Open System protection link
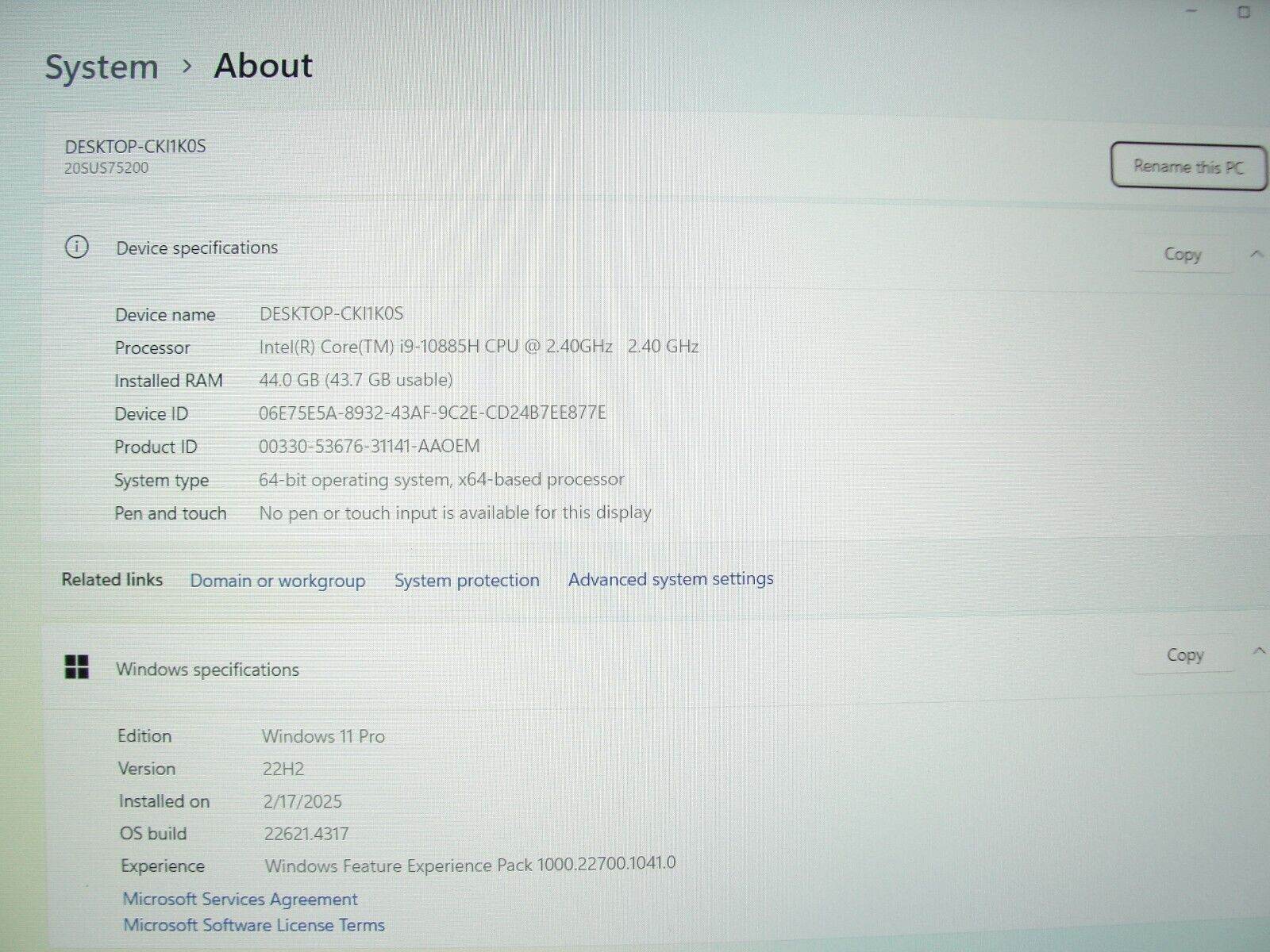Viewport: 1270px width, 952px height. (x=467, y=581)
